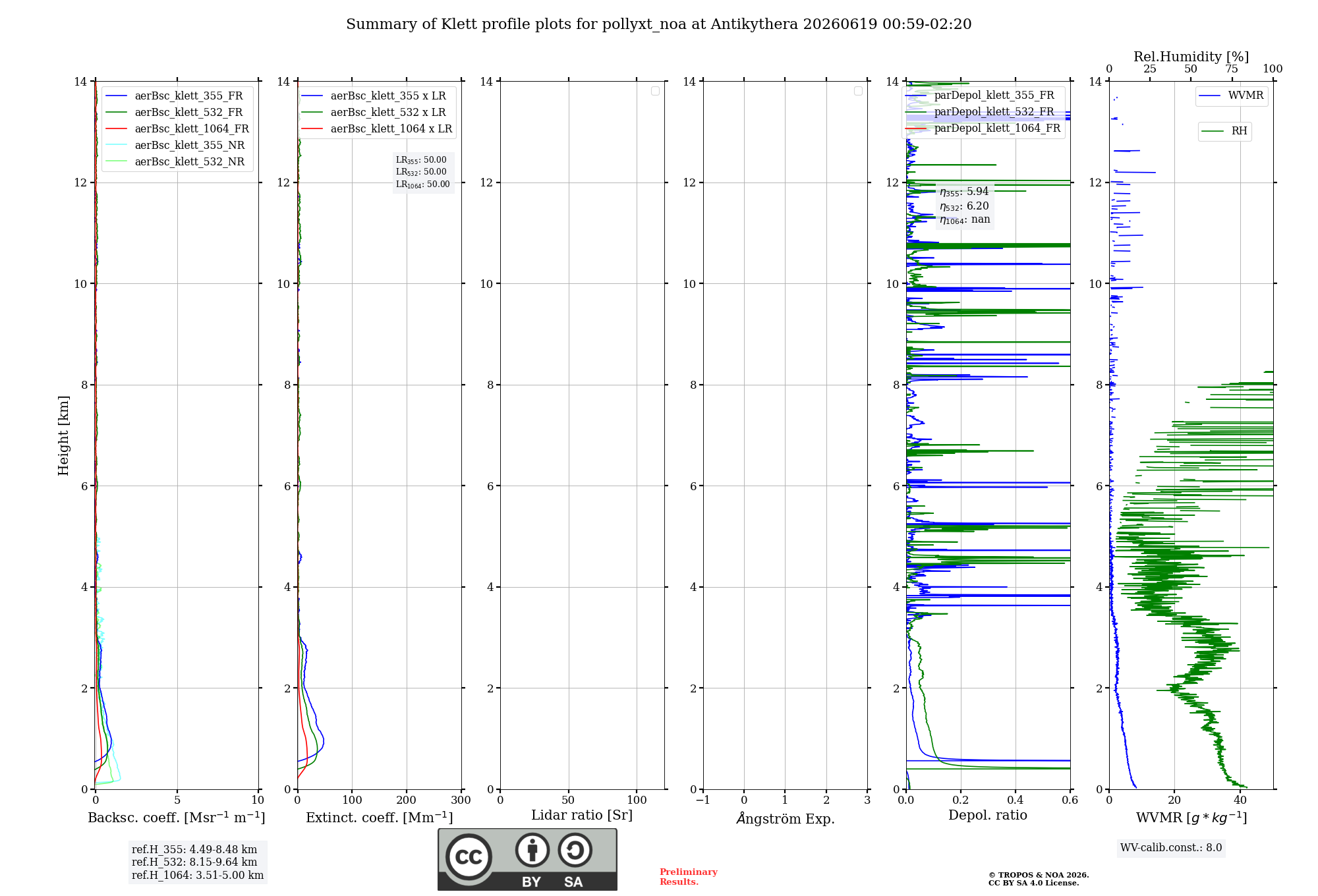Click the Rel.Humidity [%] axis title
Viewport: 1318px width, 896px height.
tap(1191, 57)
